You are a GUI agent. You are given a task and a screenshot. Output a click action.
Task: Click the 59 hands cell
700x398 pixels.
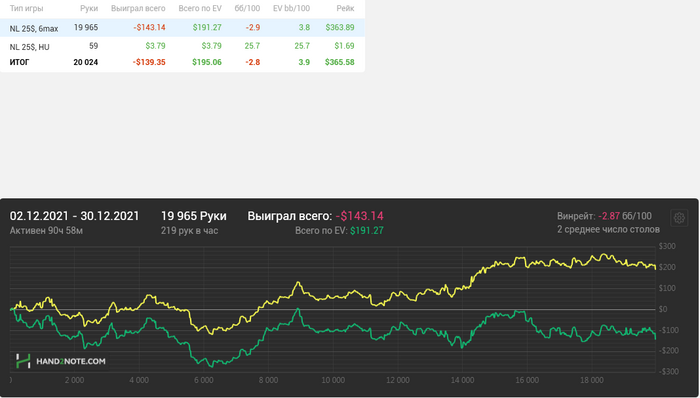(93, 46)
